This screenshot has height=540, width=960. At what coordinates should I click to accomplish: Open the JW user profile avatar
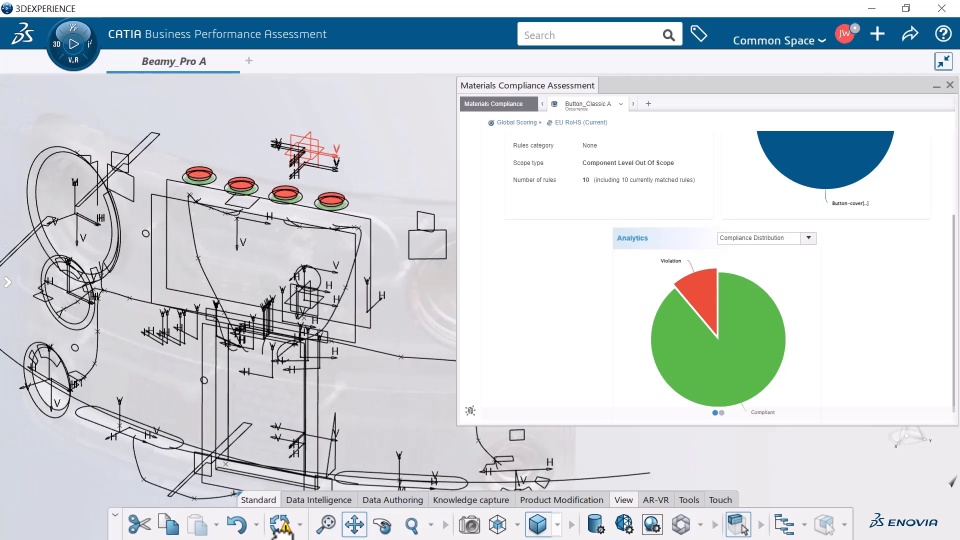(846, 34)
